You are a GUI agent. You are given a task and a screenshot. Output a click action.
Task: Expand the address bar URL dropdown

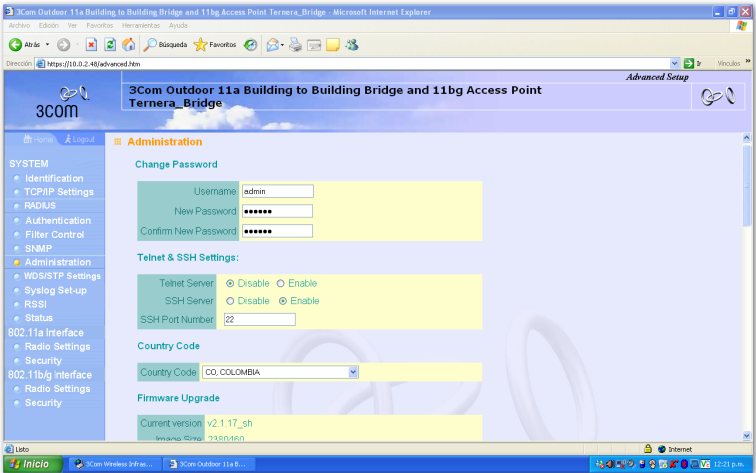point(675,63)
